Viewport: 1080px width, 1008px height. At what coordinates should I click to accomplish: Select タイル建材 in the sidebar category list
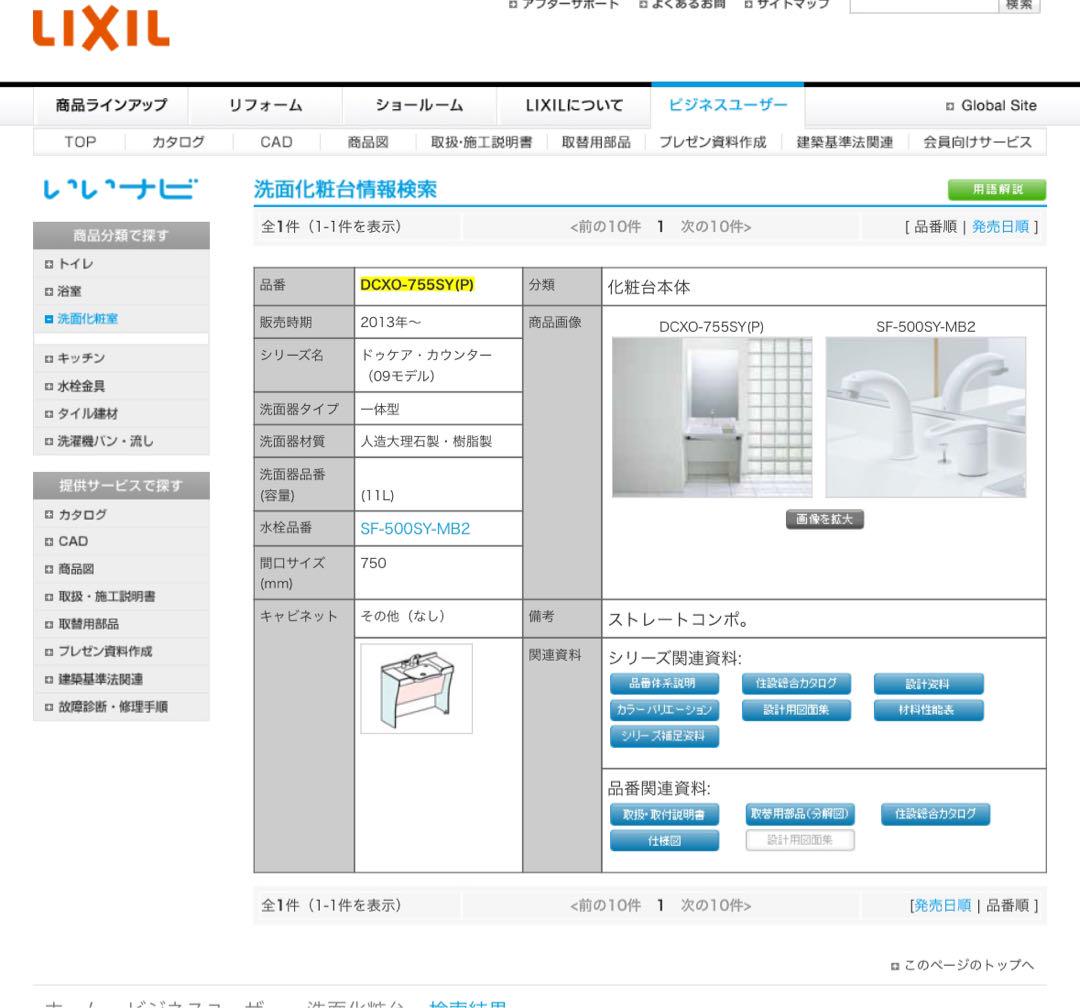tap(121, 413)
